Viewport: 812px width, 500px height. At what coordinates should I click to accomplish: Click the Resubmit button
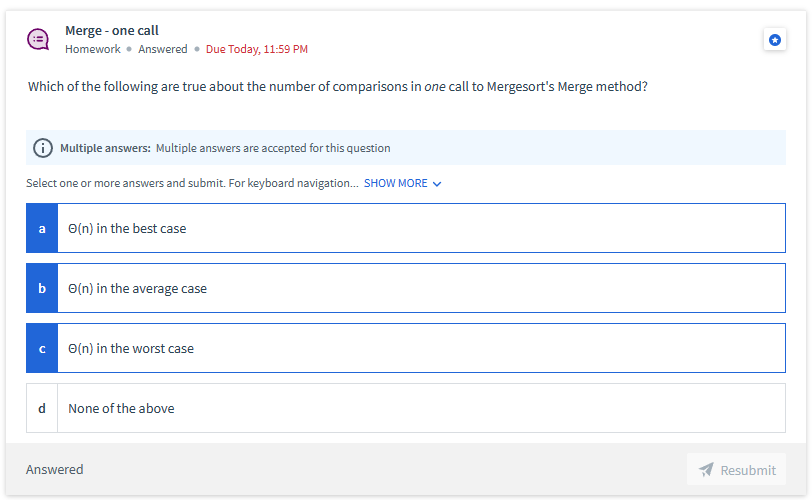point(736,469)
